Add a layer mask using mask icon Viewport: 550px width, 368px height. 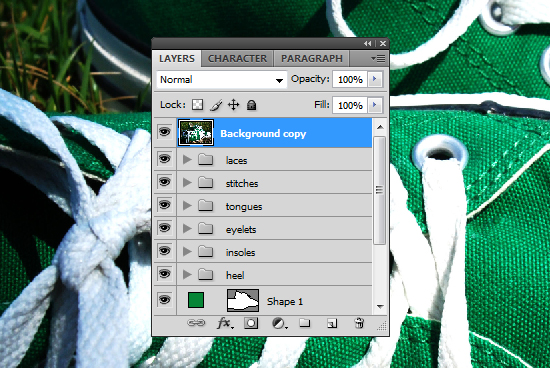coord(251,323)
